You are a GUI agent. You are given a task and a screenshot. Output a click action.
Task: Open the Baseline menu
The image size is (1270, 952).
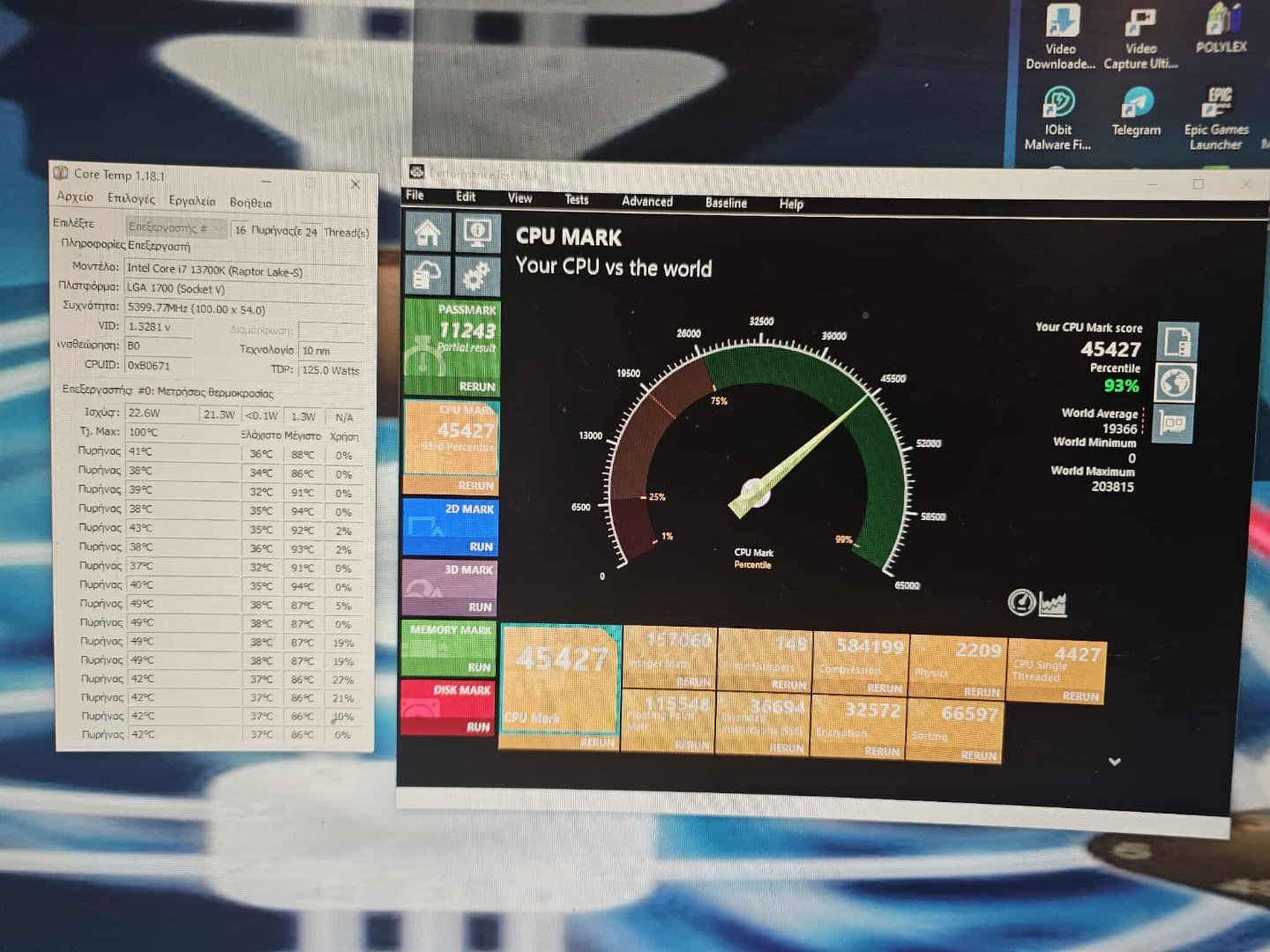[x=726, y=203]
